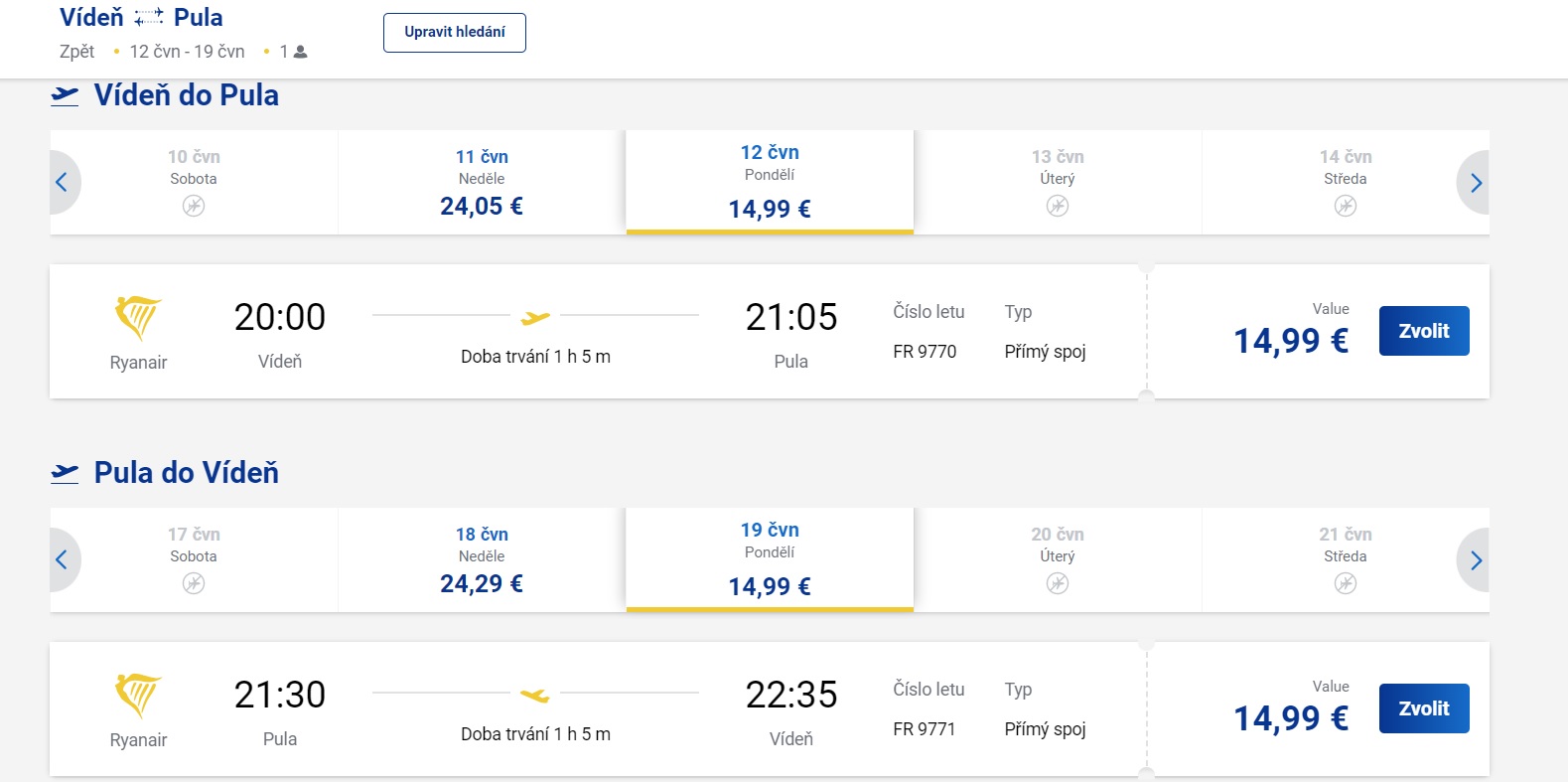Image resolution: width=1568 pixels, height=782 pixels.
Task: Select 12 čvn Pondělí outbound date tab
Action: [x=770, y=182]
